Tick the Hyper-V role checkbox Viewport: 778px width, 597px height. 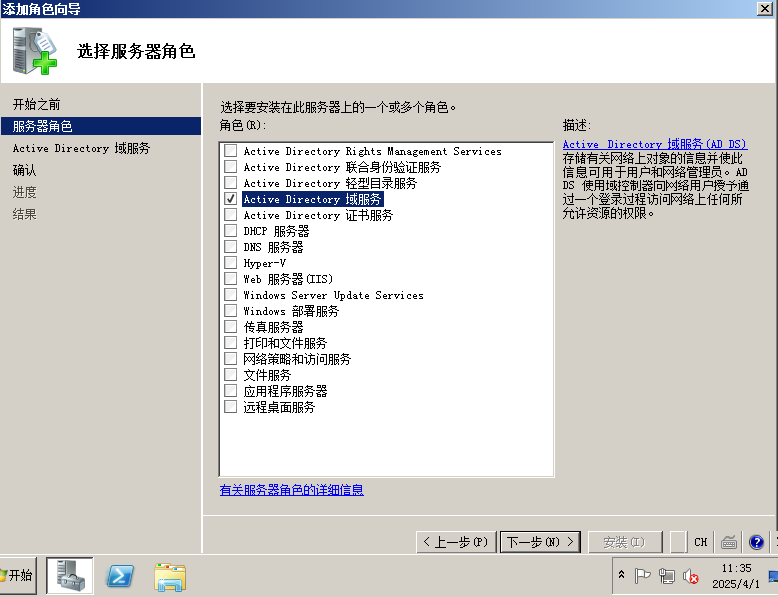tap(230, 263)
